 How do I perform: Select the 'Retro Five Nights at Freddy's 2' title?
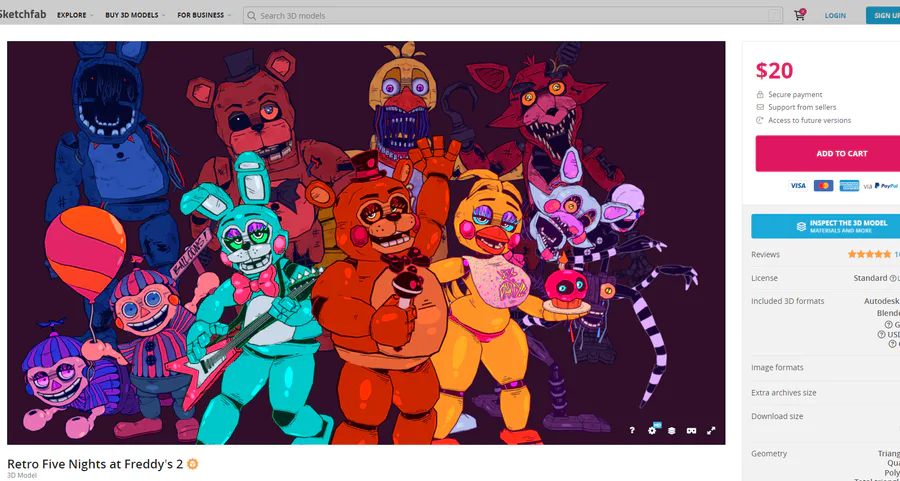pyautogui.click(x=95, y=464)
